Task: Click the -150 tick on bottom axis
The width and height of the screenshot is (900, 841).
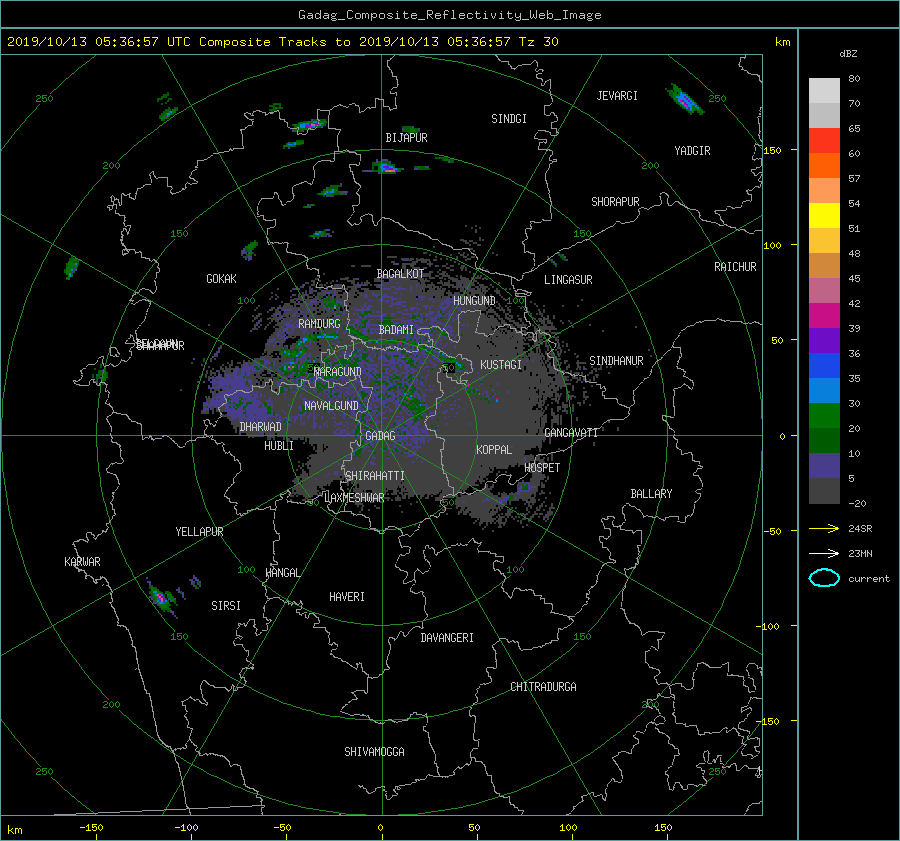Action: [91, 828]
